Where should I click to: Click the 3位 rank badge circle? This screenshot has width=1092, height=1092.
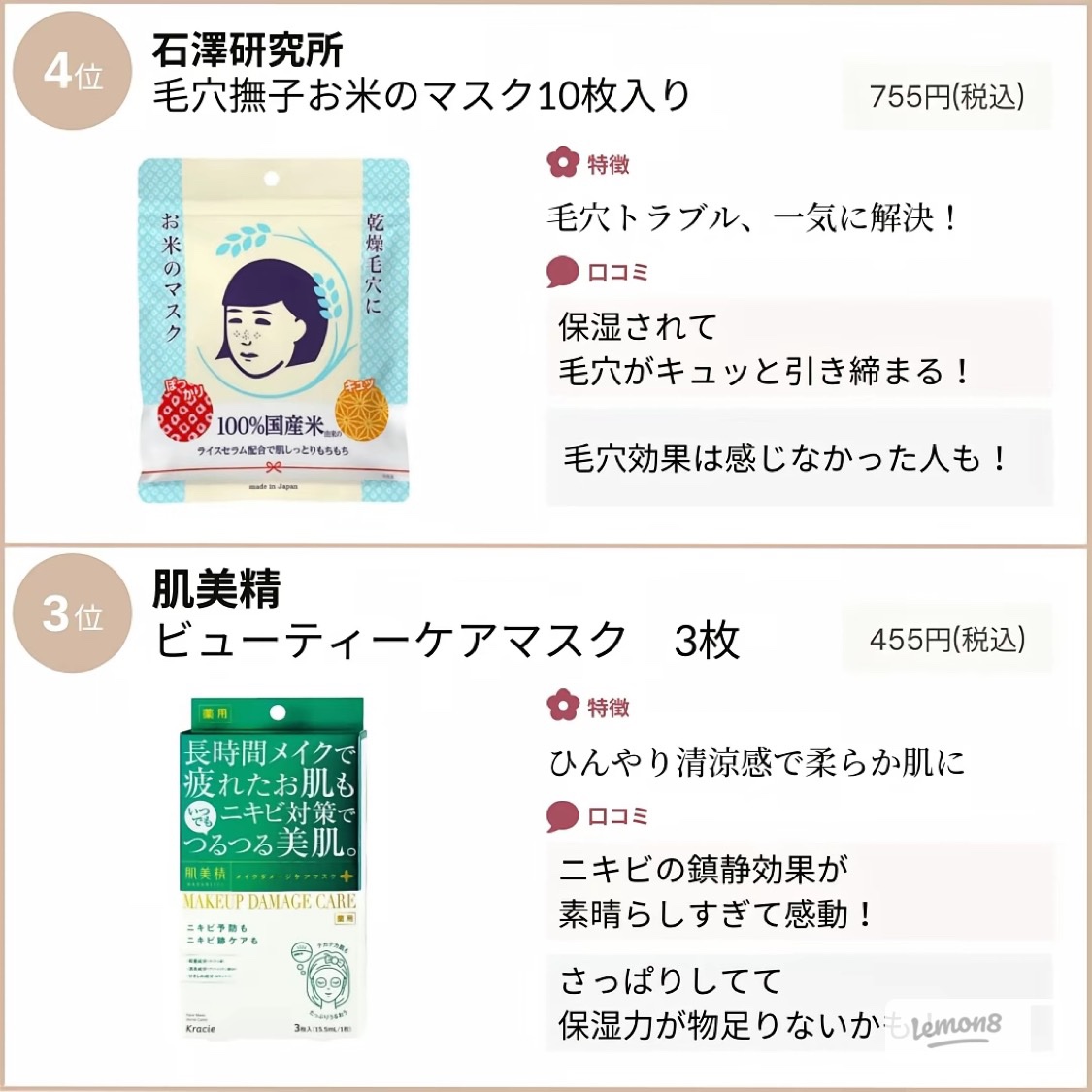tap(72, 613)
